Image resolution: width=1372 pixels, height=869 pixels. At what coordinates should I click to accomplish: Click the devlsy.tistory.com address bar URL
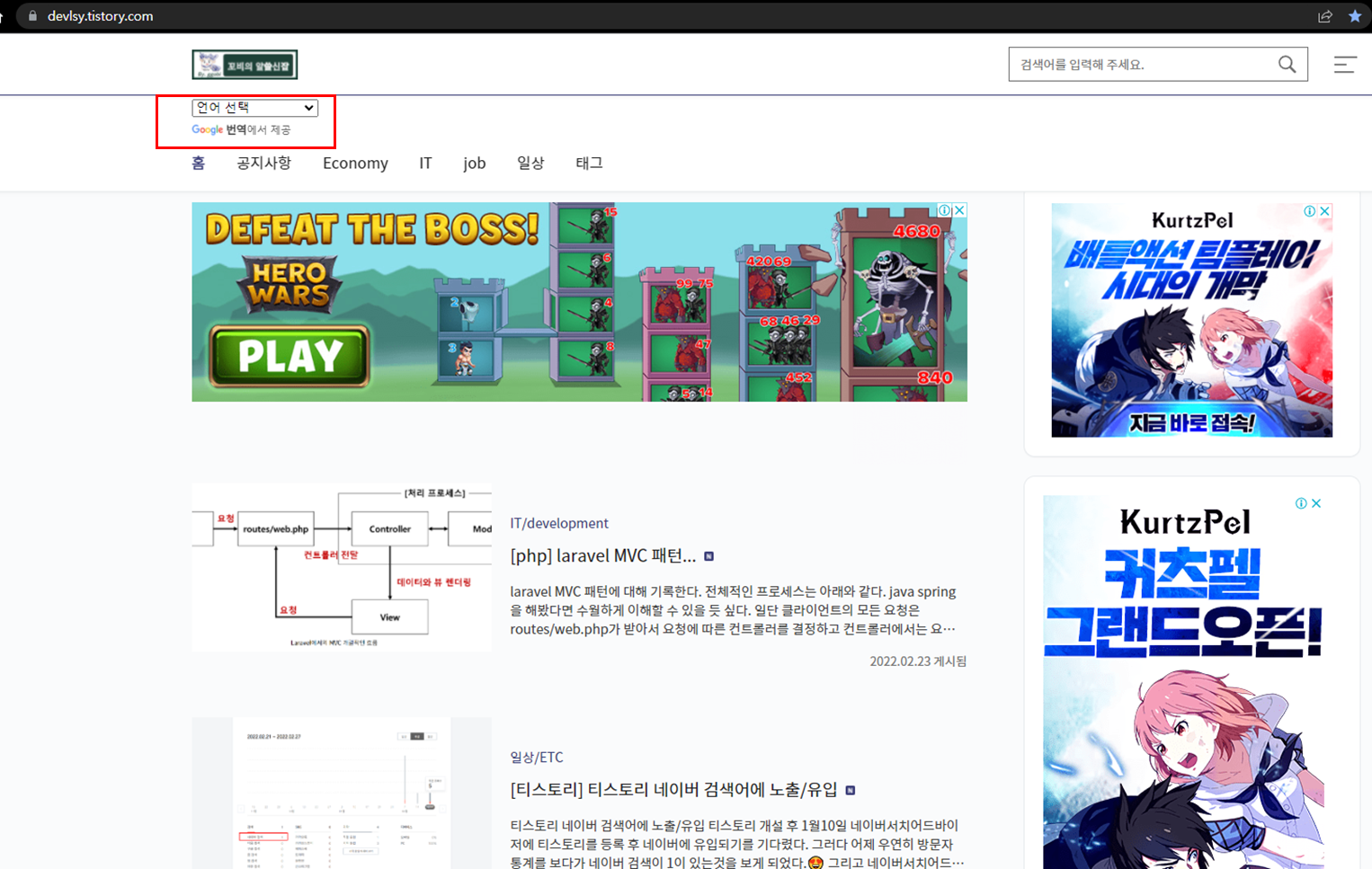pos(100,16)
